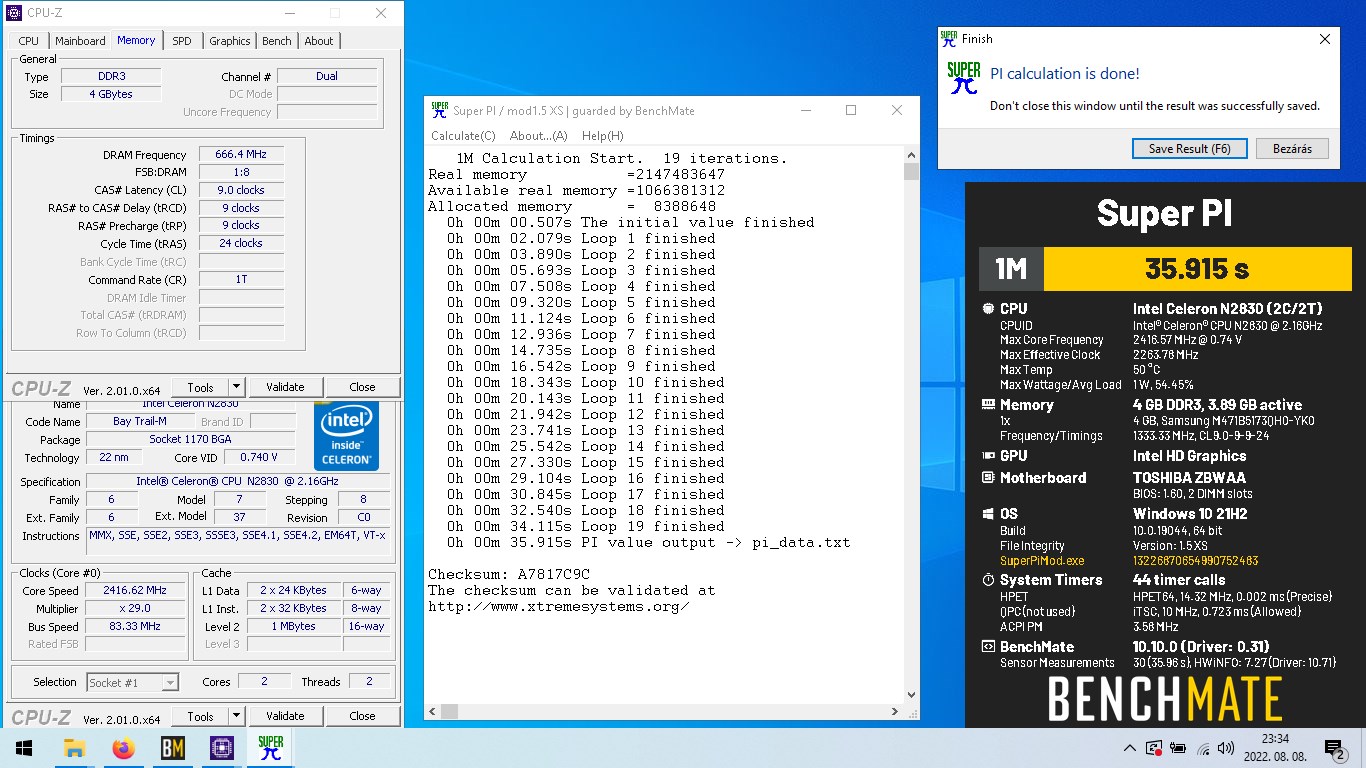The image size is (1366, 768).
Task: Click Super PI vertical scrollbar up arrow
Action: pos(911,155)
